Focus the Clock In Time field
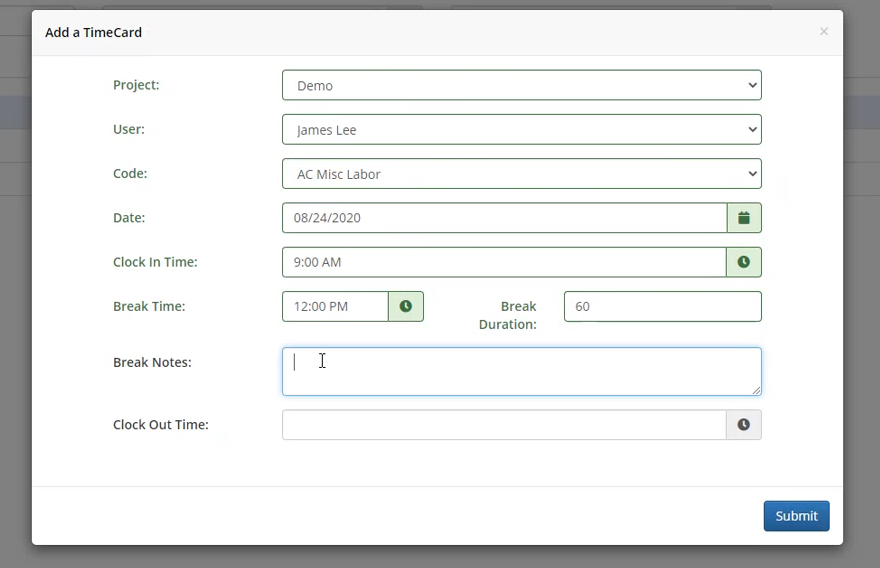Image resolution: width=880 pixels, height=568 pixels. point(504,262)
